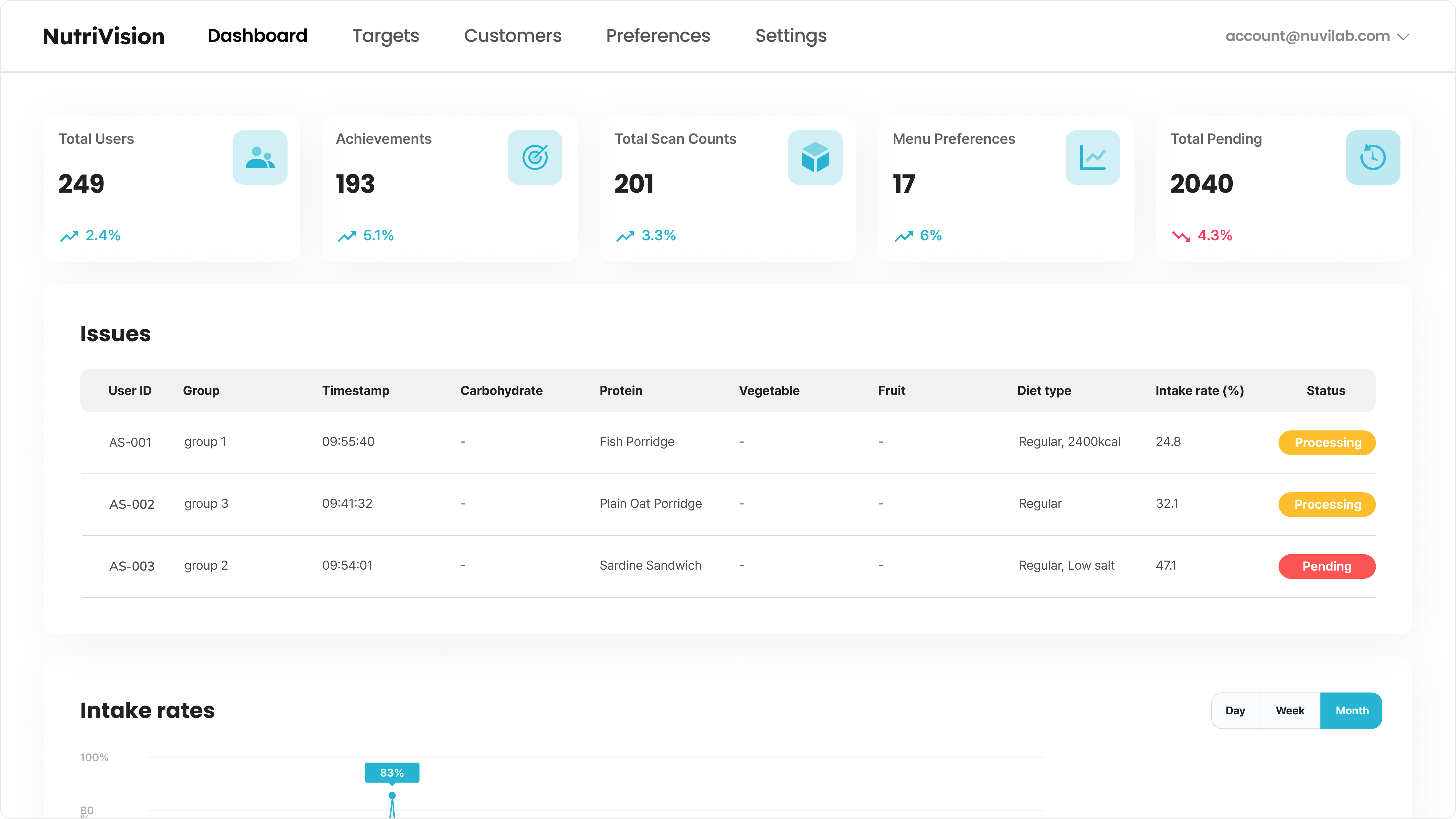Sort by the Group column header
The height and width of the screenshot is (819, 1456).
[x=201, y=391]
